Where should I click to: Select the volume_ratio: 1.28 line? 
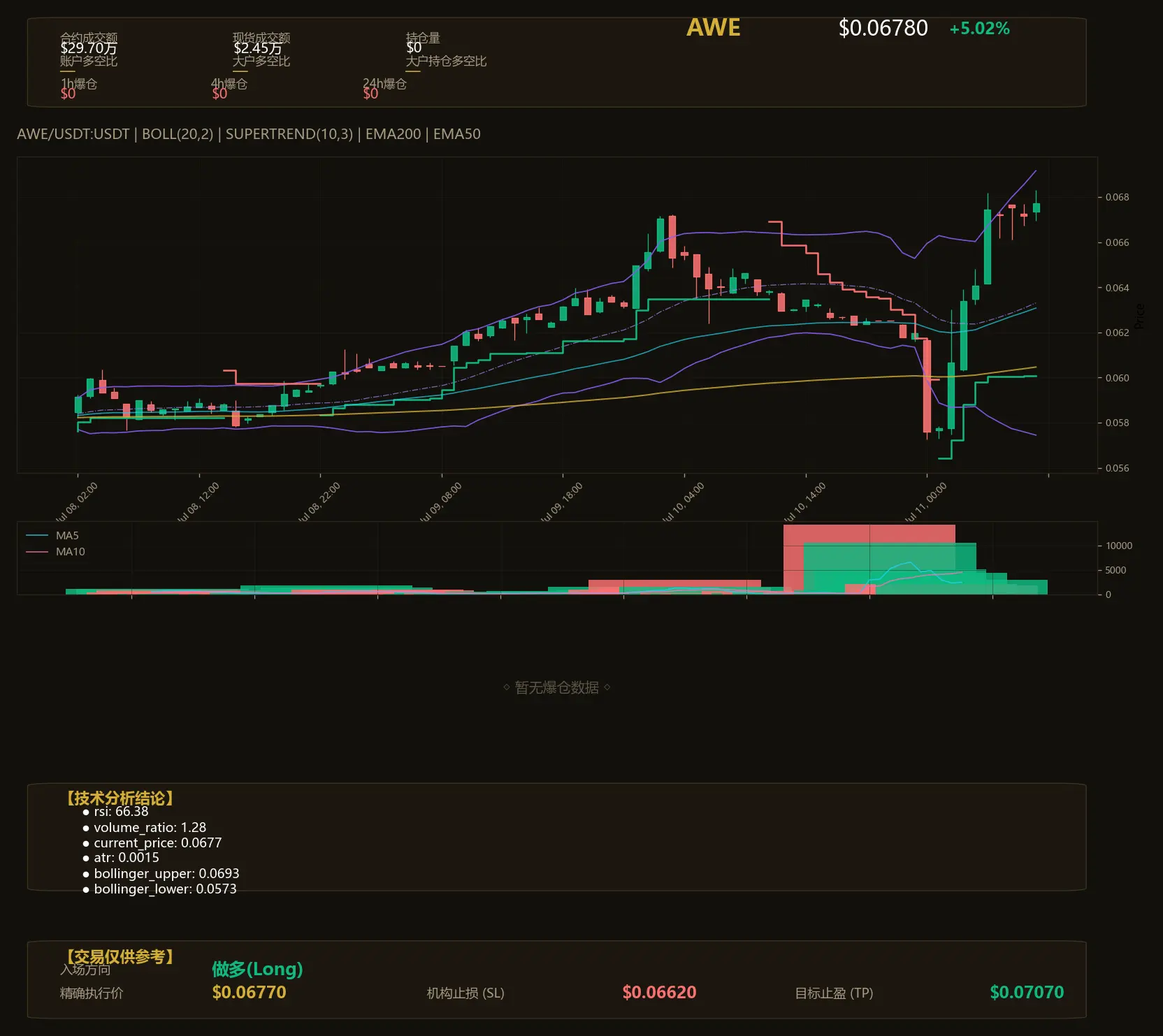(150, 827)
